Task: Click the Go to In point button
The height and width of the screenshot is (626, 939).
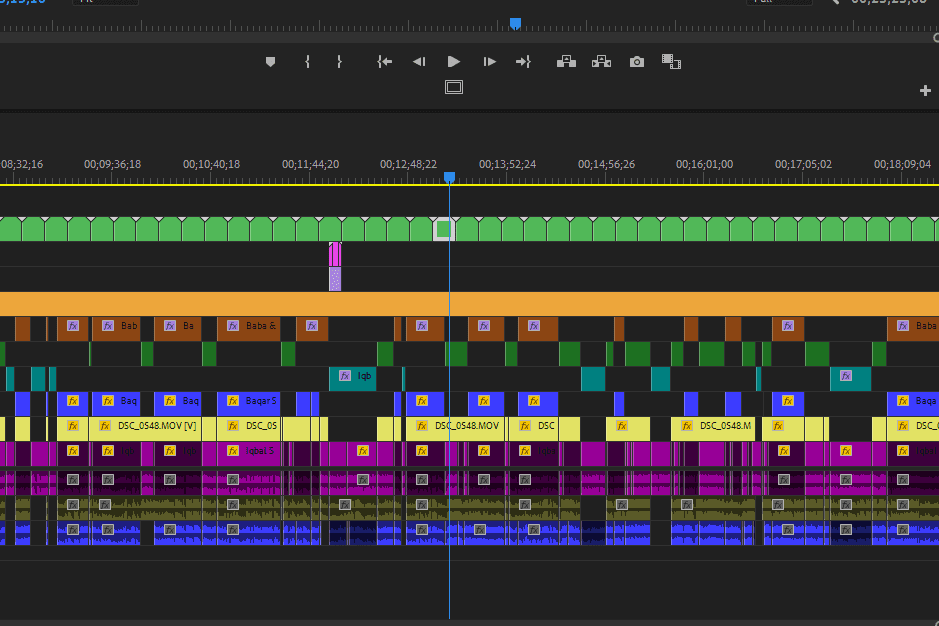Action: coord(384,62)
